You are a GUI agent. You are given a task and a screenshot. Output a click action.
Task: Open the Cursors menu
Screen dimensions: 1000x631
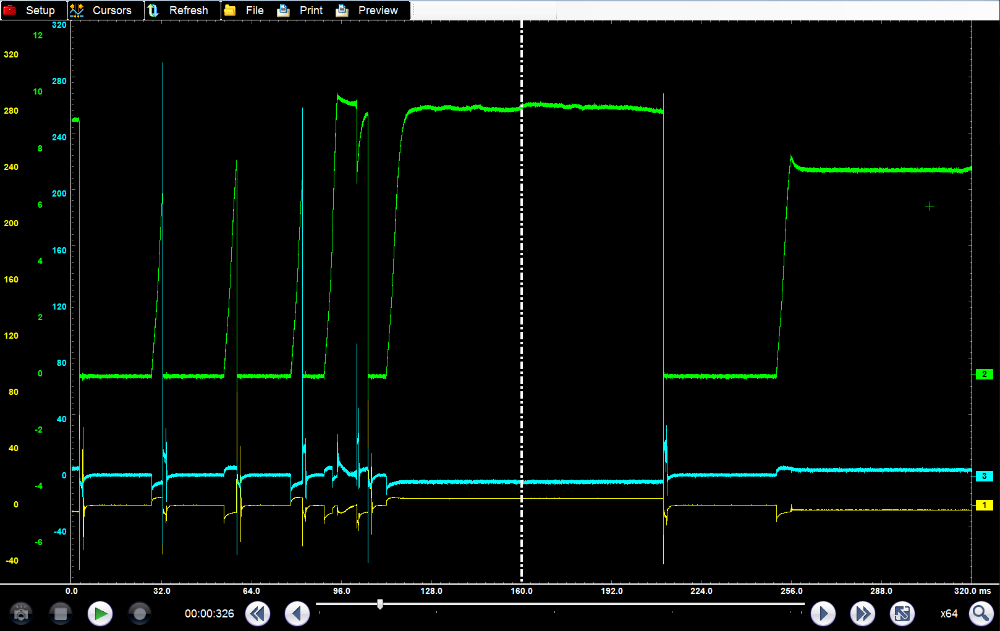(104, 10)
